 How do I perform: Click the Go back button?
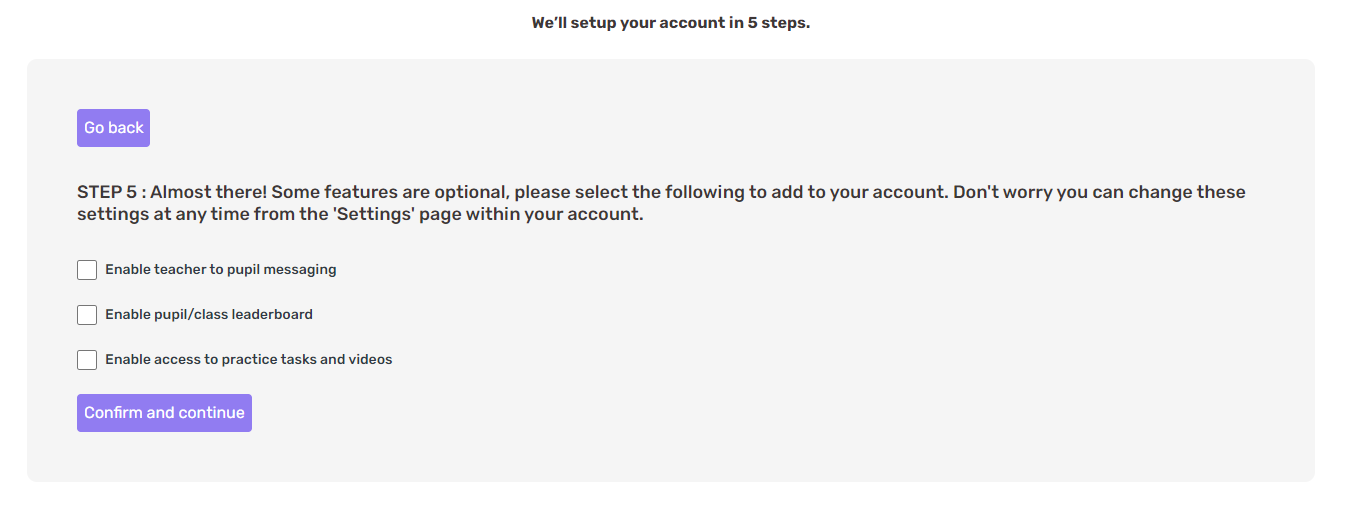coord(113,128)
